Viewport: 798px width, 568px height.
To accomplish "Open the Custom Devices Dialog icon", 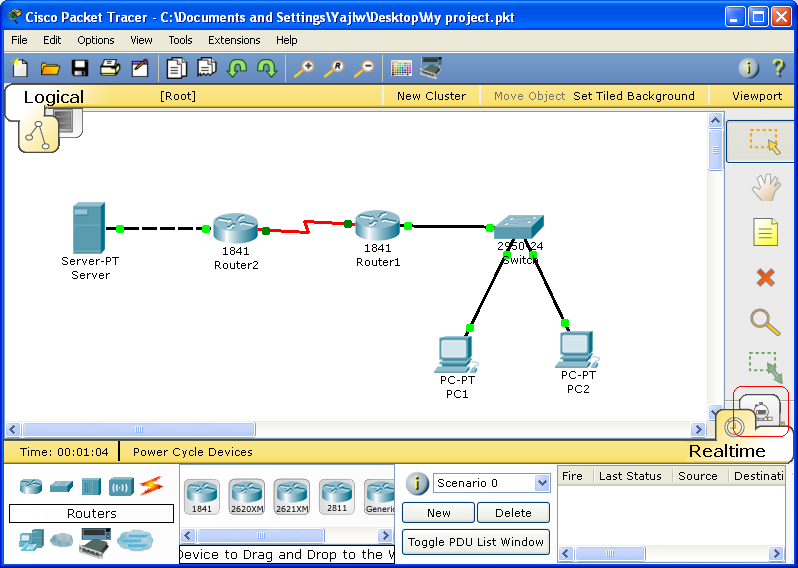I will click(x=431, y=68).
